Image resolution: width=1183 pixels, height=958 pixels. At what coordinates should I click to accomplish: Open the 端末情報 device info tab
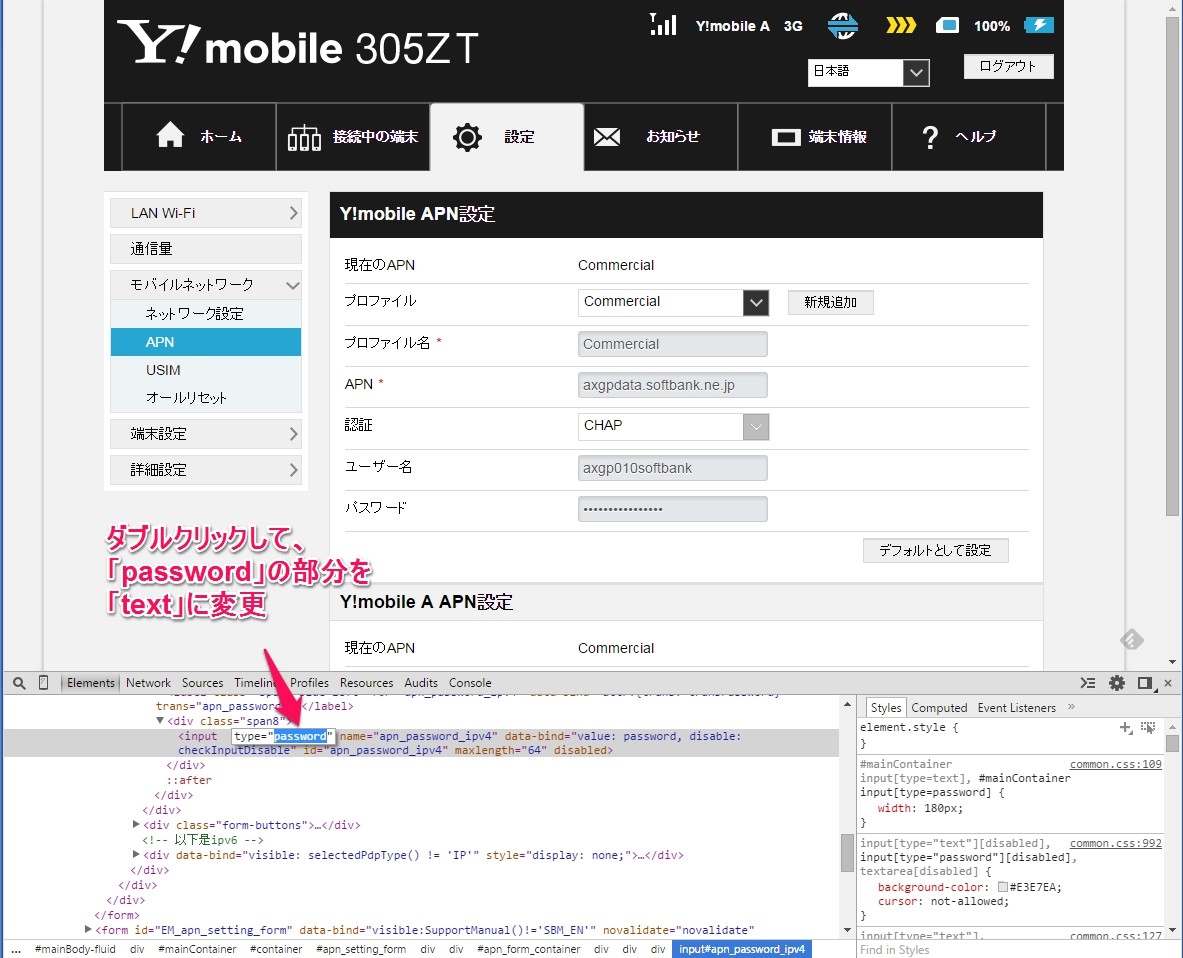815,137
